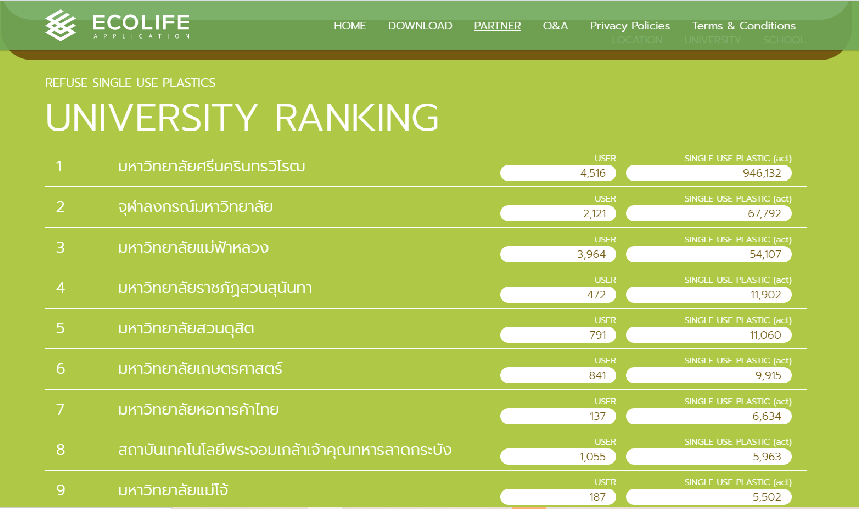This screenshot has width=859, height=509.
Task: Select rank 1 มหาวิทยาลัยศรีนครินทรวิโรฒ
Action: click(x=211, y=166)
